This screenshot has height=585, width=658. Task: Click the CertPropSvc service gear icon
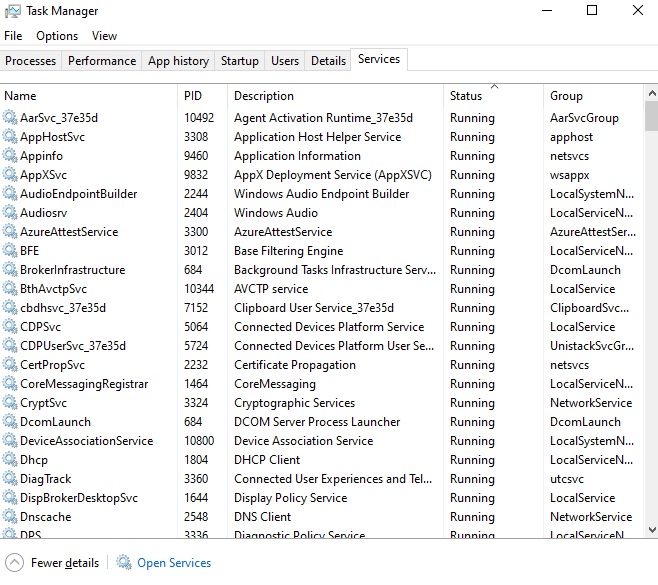(10, 364)
